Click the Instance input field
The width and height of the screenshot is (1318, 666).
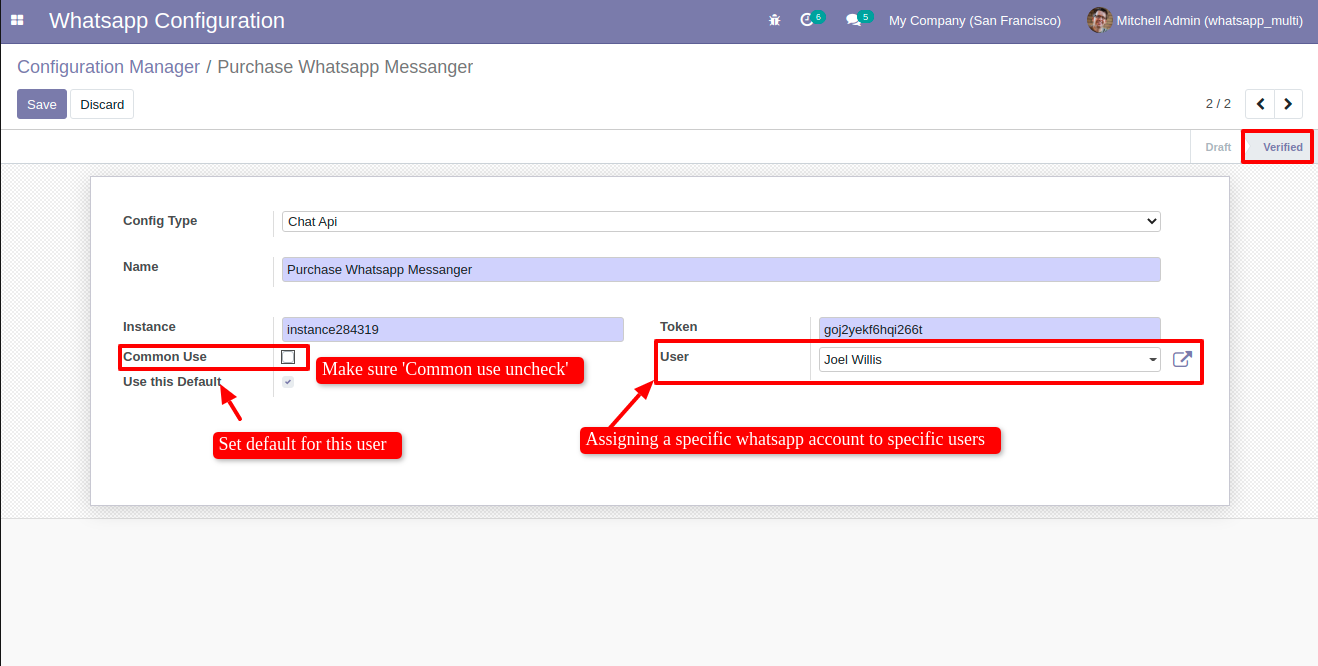point(453,329)
